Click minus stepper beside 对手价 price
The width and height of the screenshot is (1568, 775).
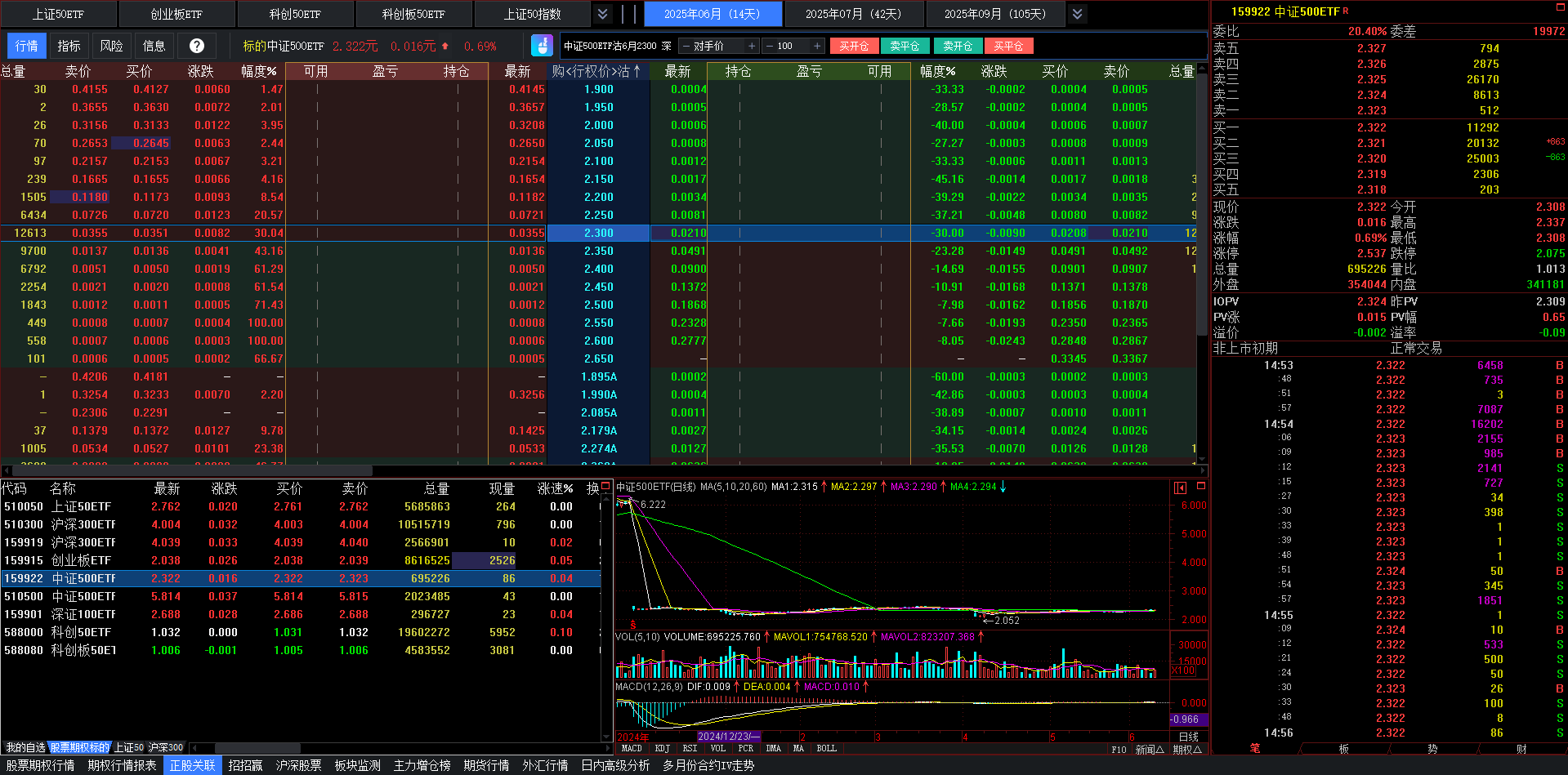[x=686, y=47]
